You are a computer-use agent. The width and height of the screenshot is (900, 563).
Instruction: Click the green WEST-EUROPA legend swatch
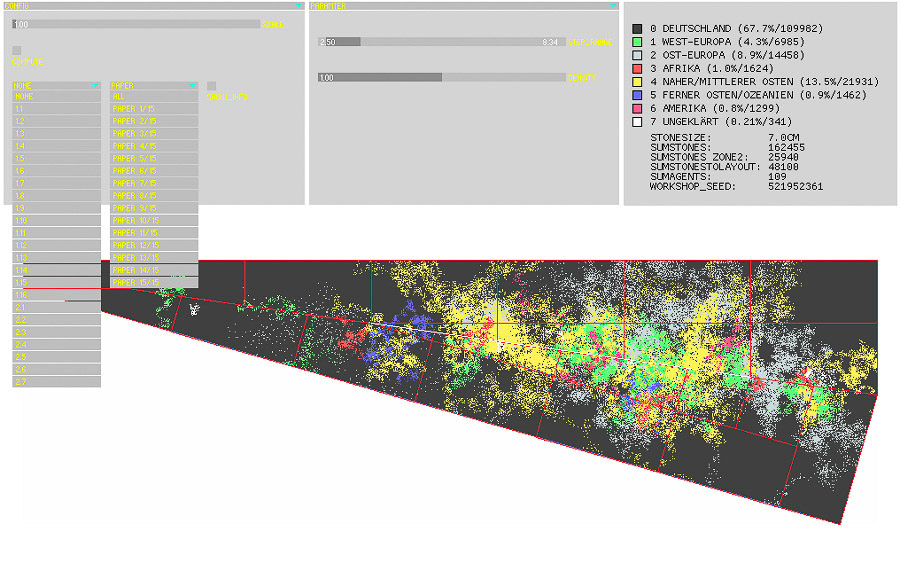pyautogui.click(x=637, y=42)
